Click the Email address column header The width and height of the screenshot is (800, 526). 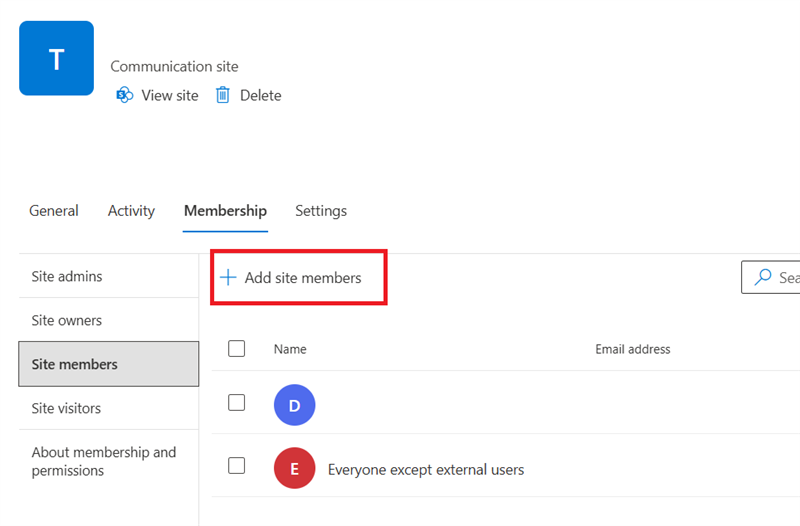point(633,349)
